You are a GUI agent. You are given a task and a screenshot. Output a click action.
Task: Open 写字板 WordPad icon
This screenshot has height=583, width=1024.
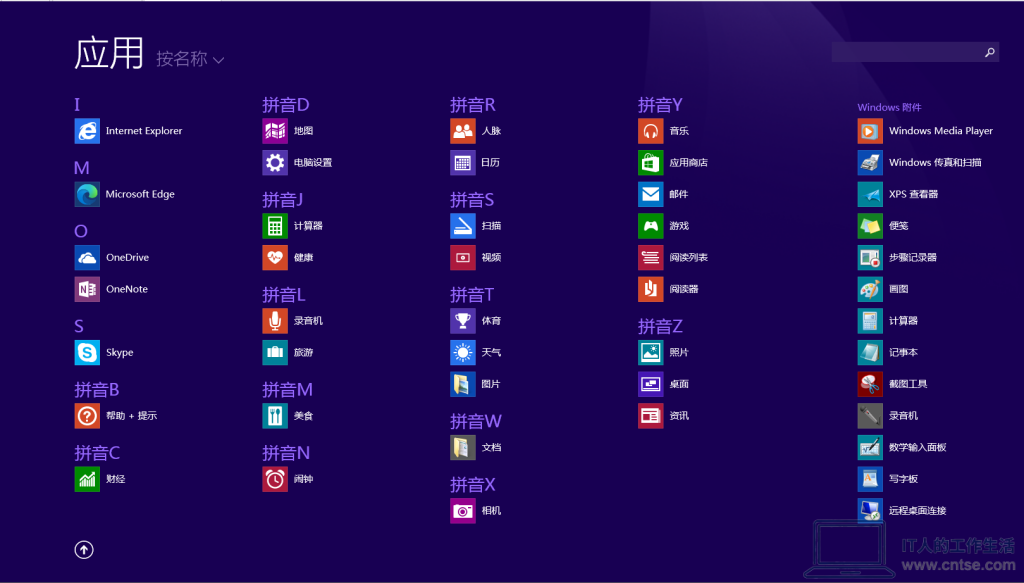(x=870, y=479)
